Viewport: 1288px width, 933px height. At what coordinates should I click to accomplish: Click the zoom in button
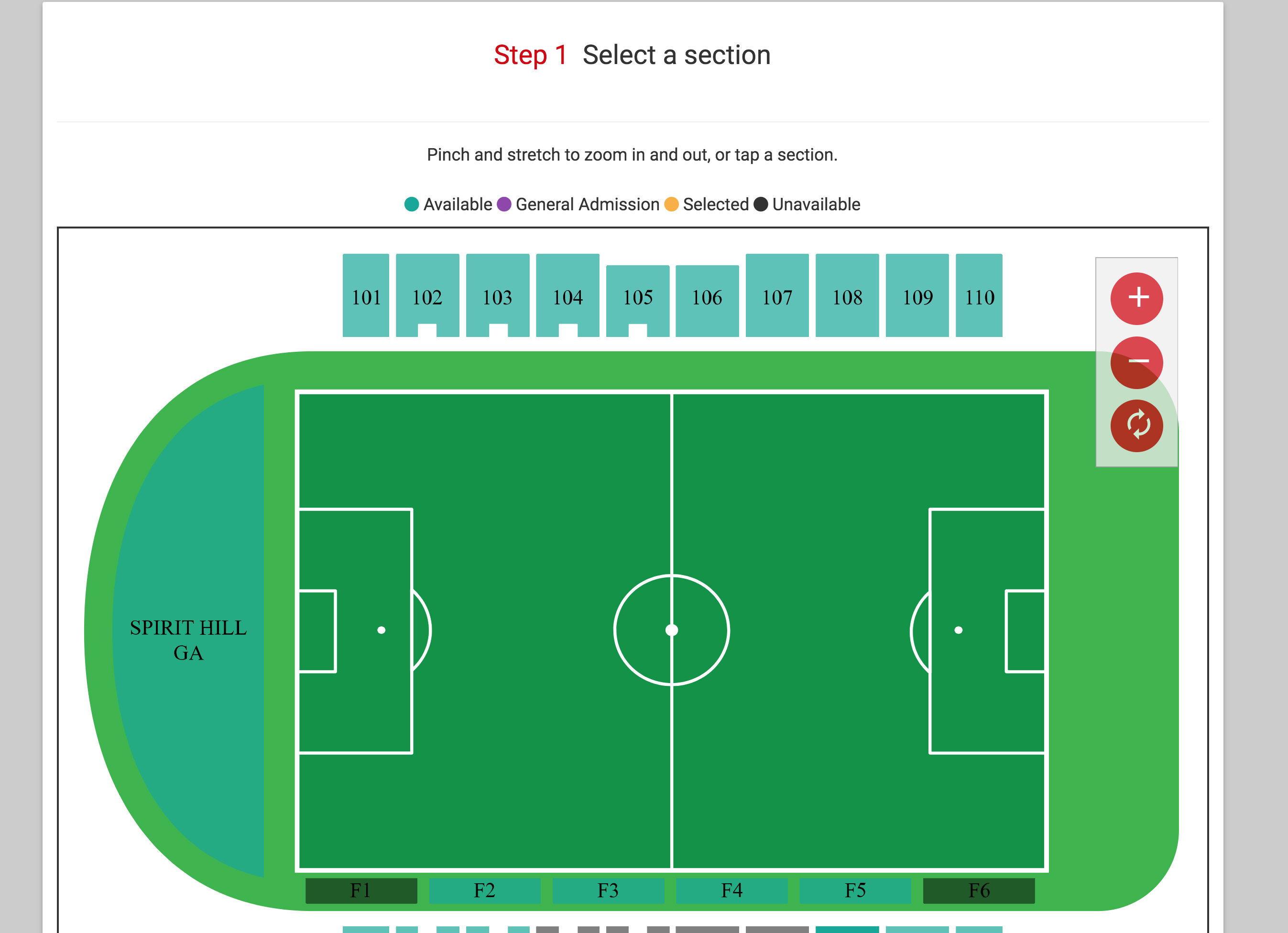pos(1140,296)
